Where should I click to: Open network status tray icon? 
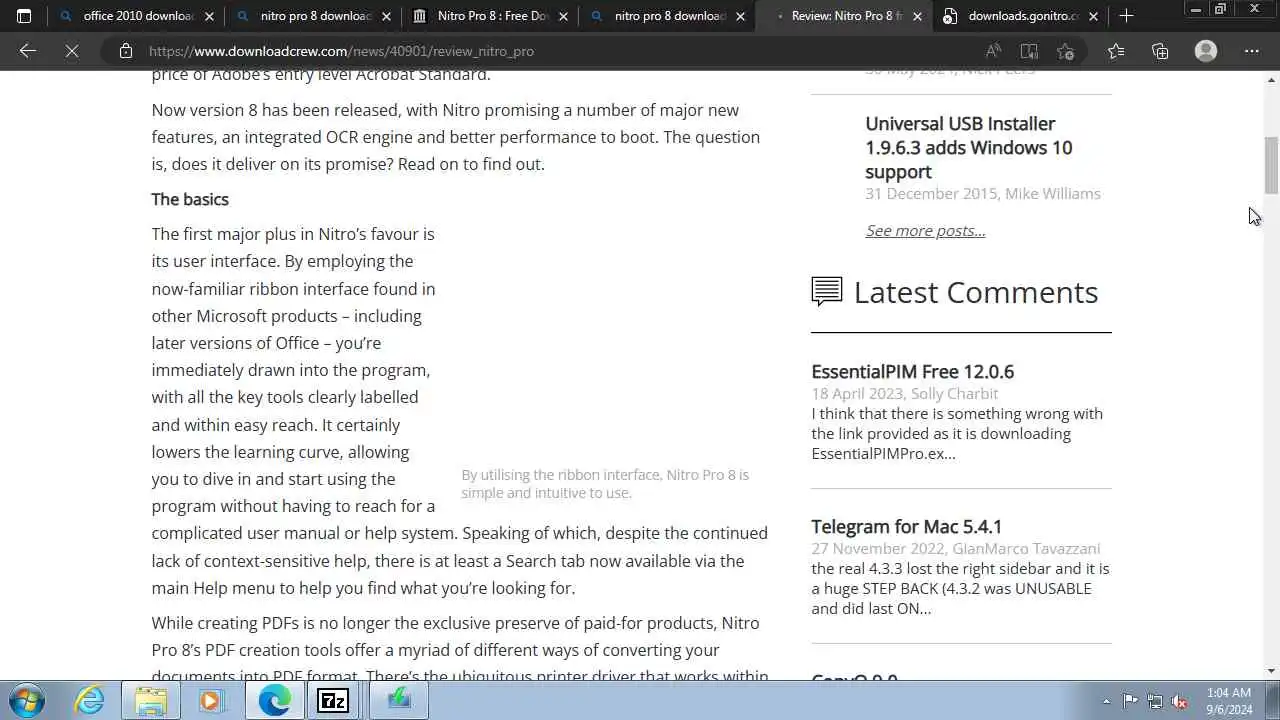click(x=1155, y=701)
